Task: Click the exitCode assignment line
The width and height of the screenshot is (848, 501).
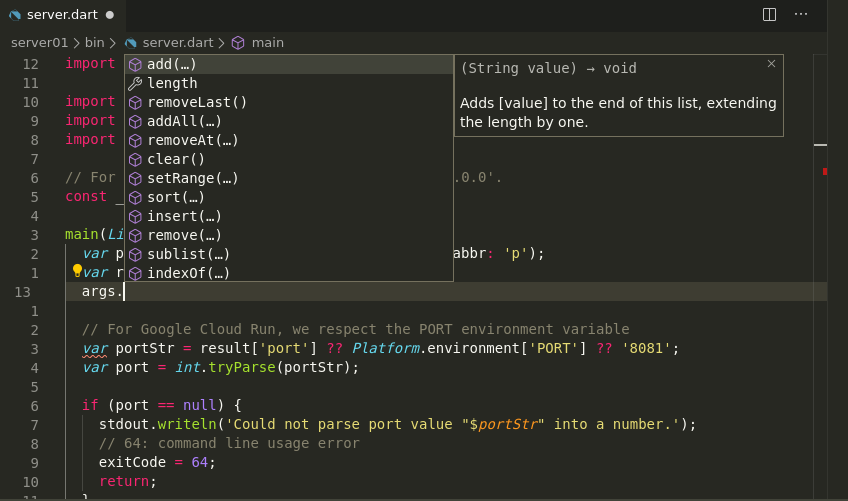Action: click(157, 463)
